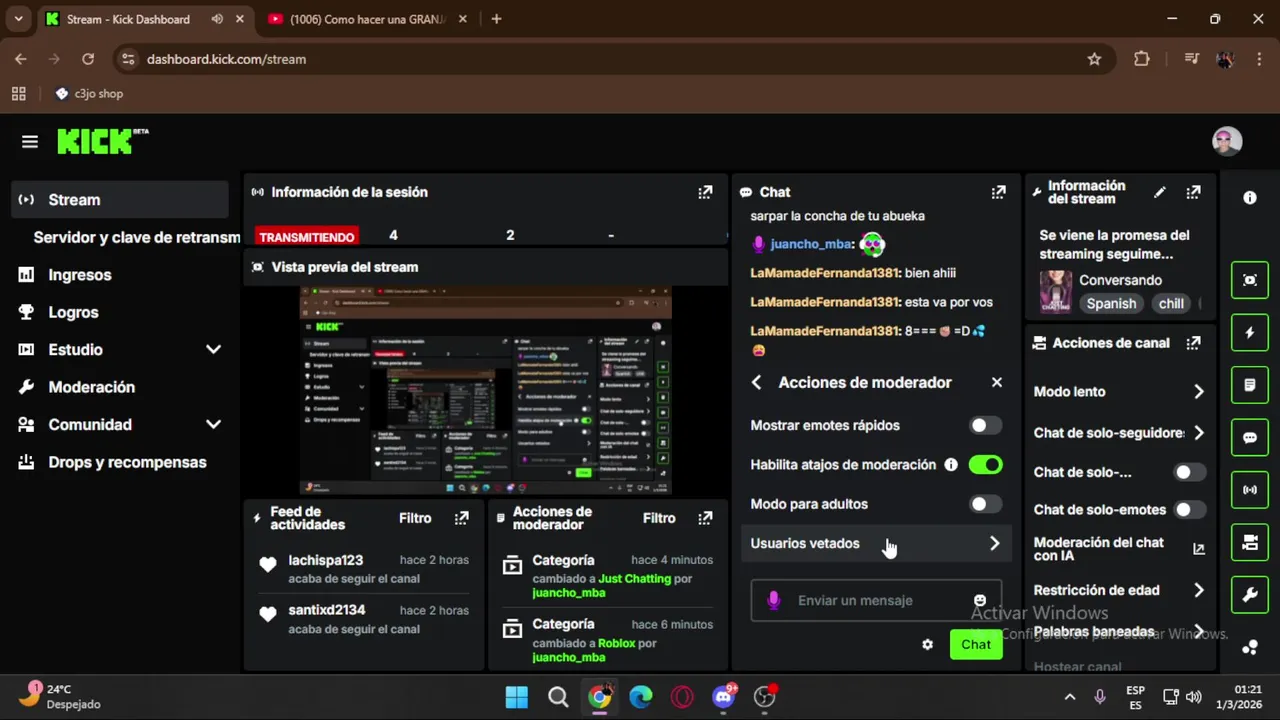Image resolution: width=1280 pixels, height=720 pixels.
Task: Toggle channel actions widget in right sidebar
Action: click(1250, 543)
